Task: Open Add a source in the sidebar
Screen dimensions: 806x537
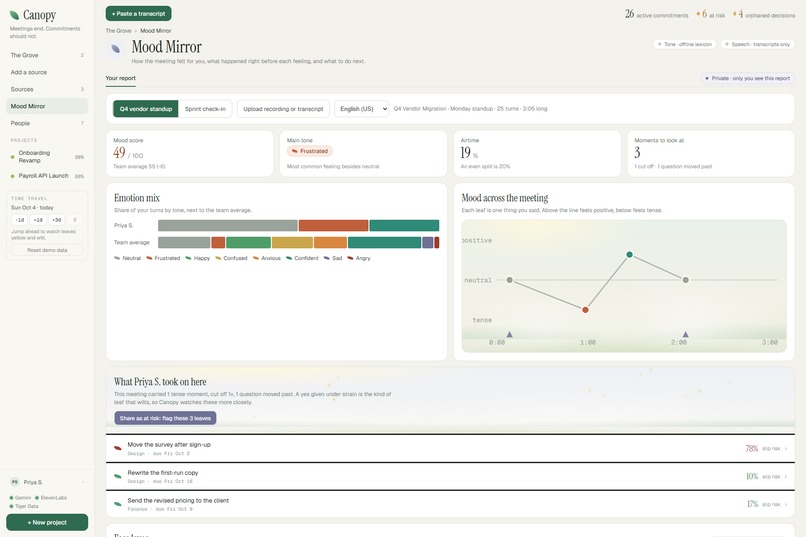Action: [x=47, y=72]
